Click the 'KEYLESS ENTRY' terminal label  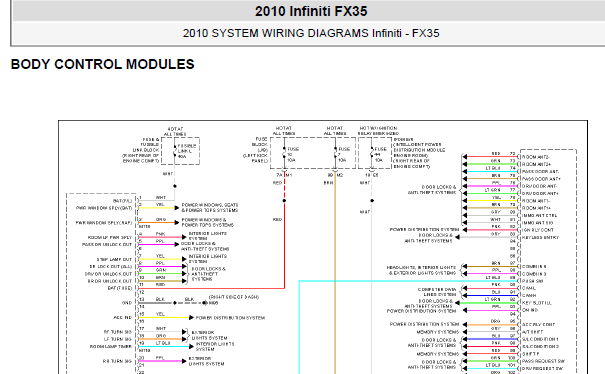coord(540,238)
